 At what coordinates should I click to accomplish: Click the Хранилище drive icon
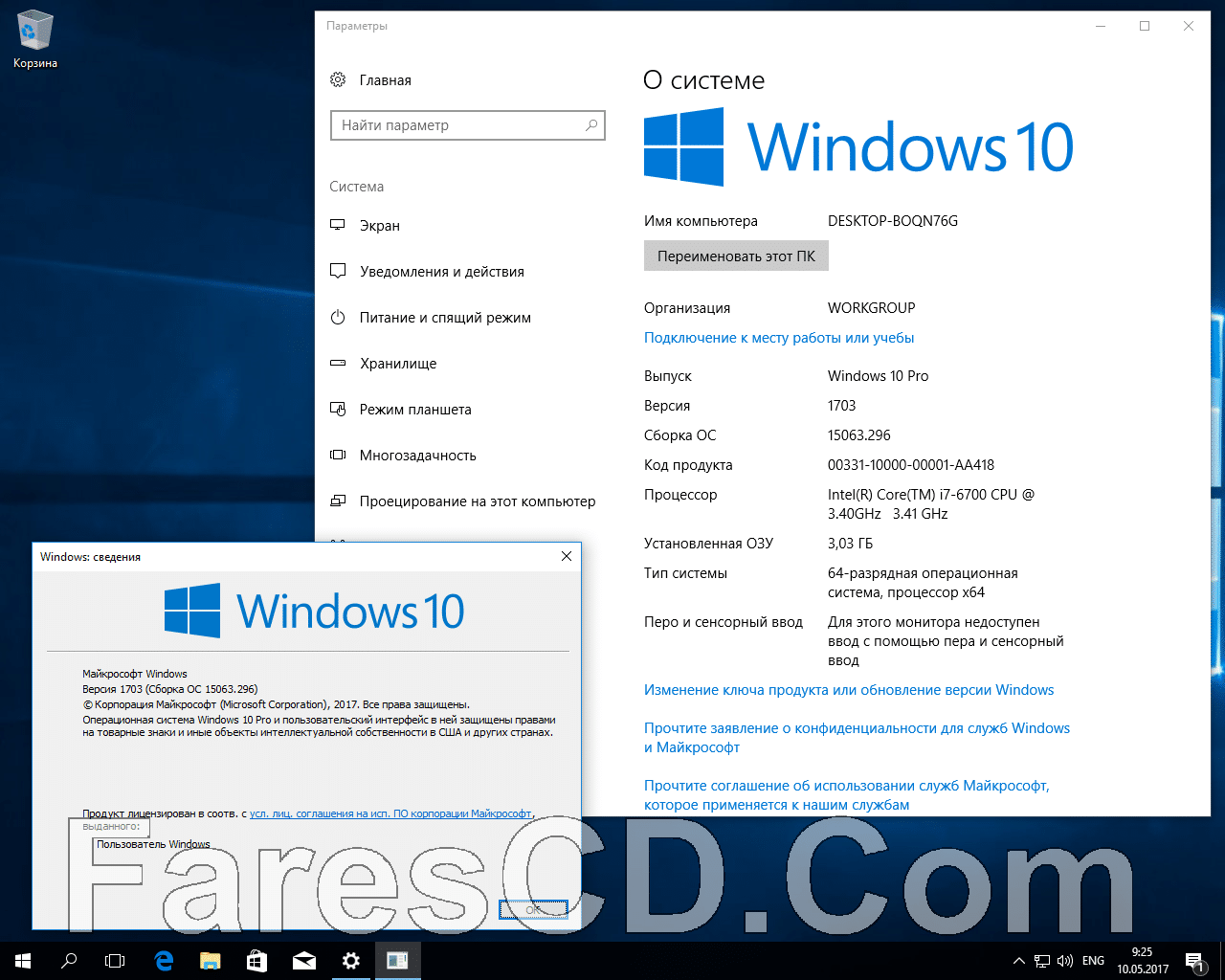tap(338, 364)
